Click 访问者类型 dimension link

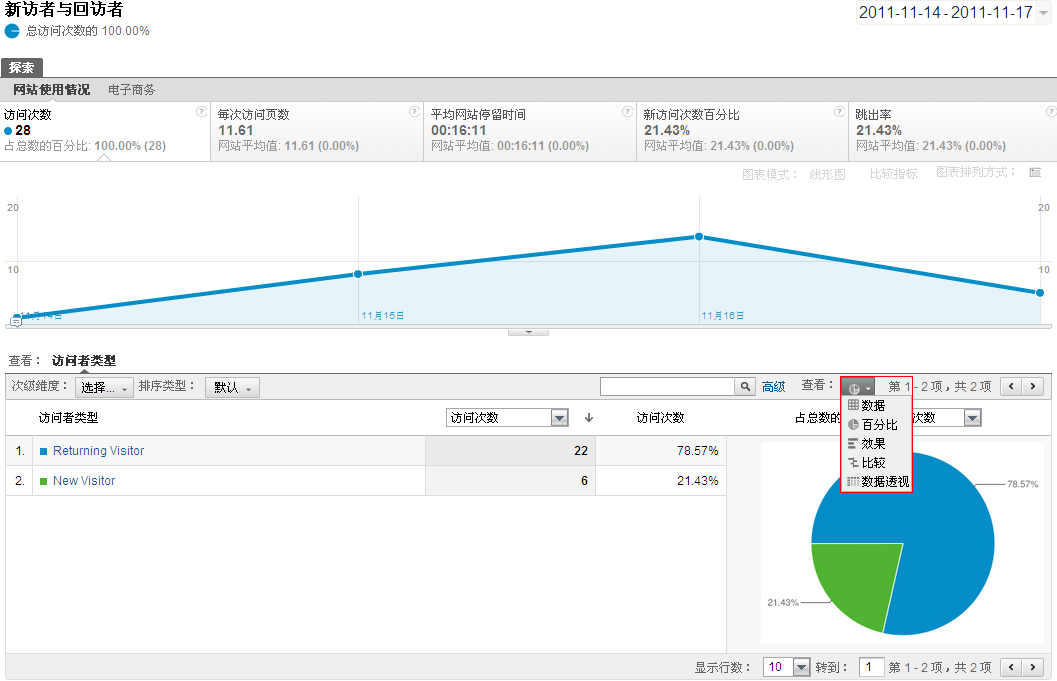point(84,361)
